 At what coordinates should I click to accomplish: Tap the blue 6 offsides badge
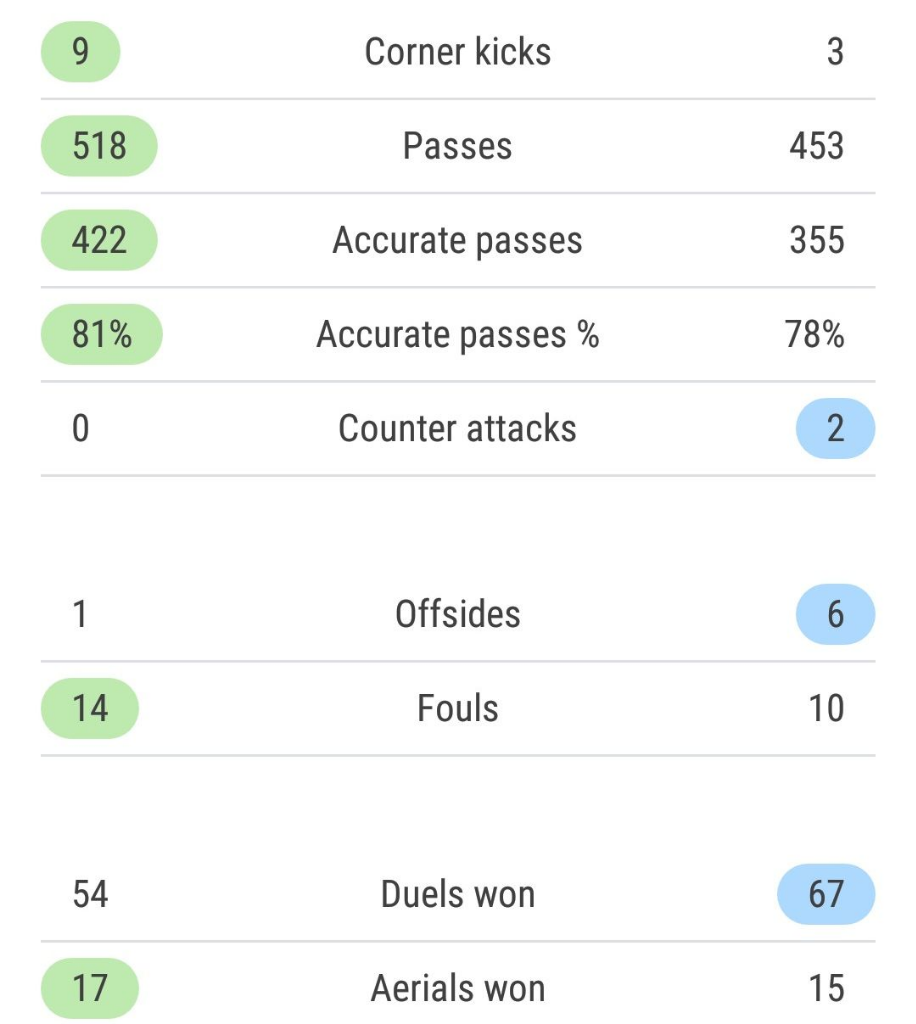tap(835, 614)
